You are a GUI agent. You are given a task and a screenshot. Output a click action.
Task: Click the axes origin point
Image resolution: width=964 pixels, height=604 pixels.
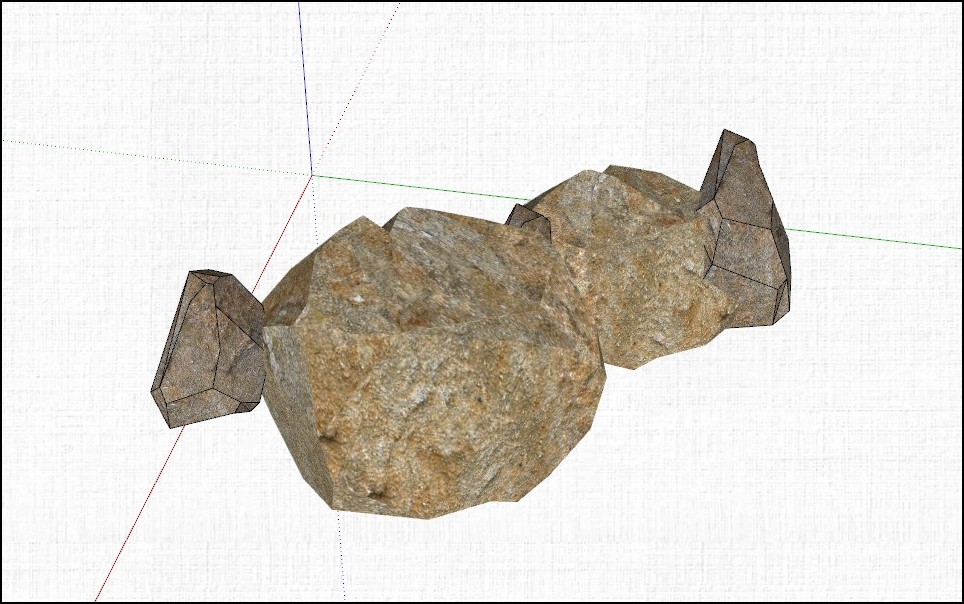coord(312,175)
